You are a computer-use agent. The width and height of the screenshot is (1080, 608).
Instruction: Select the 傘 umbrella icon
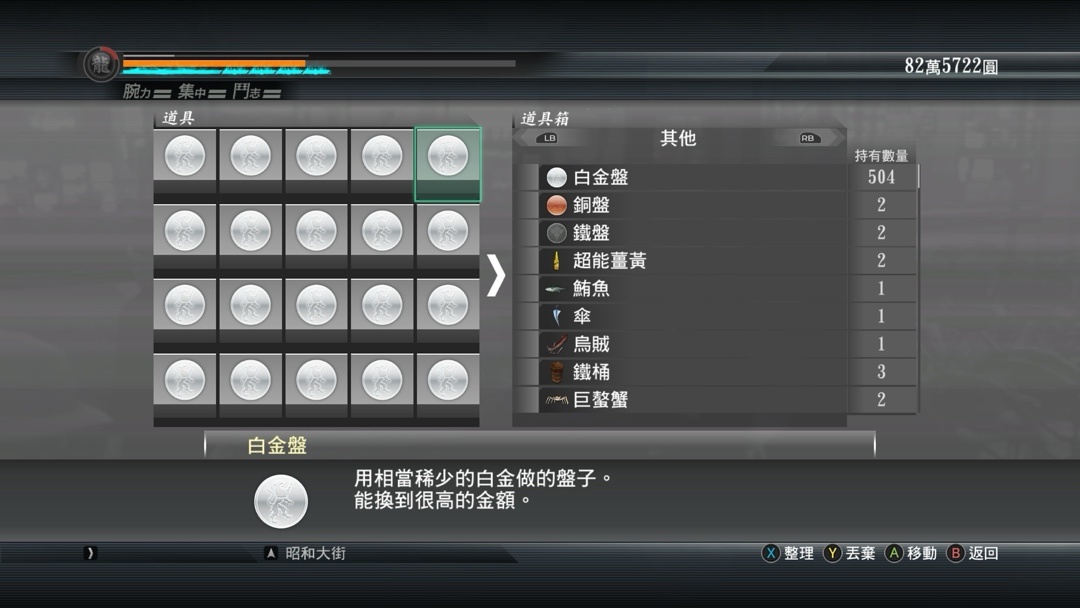coord(557,317)
